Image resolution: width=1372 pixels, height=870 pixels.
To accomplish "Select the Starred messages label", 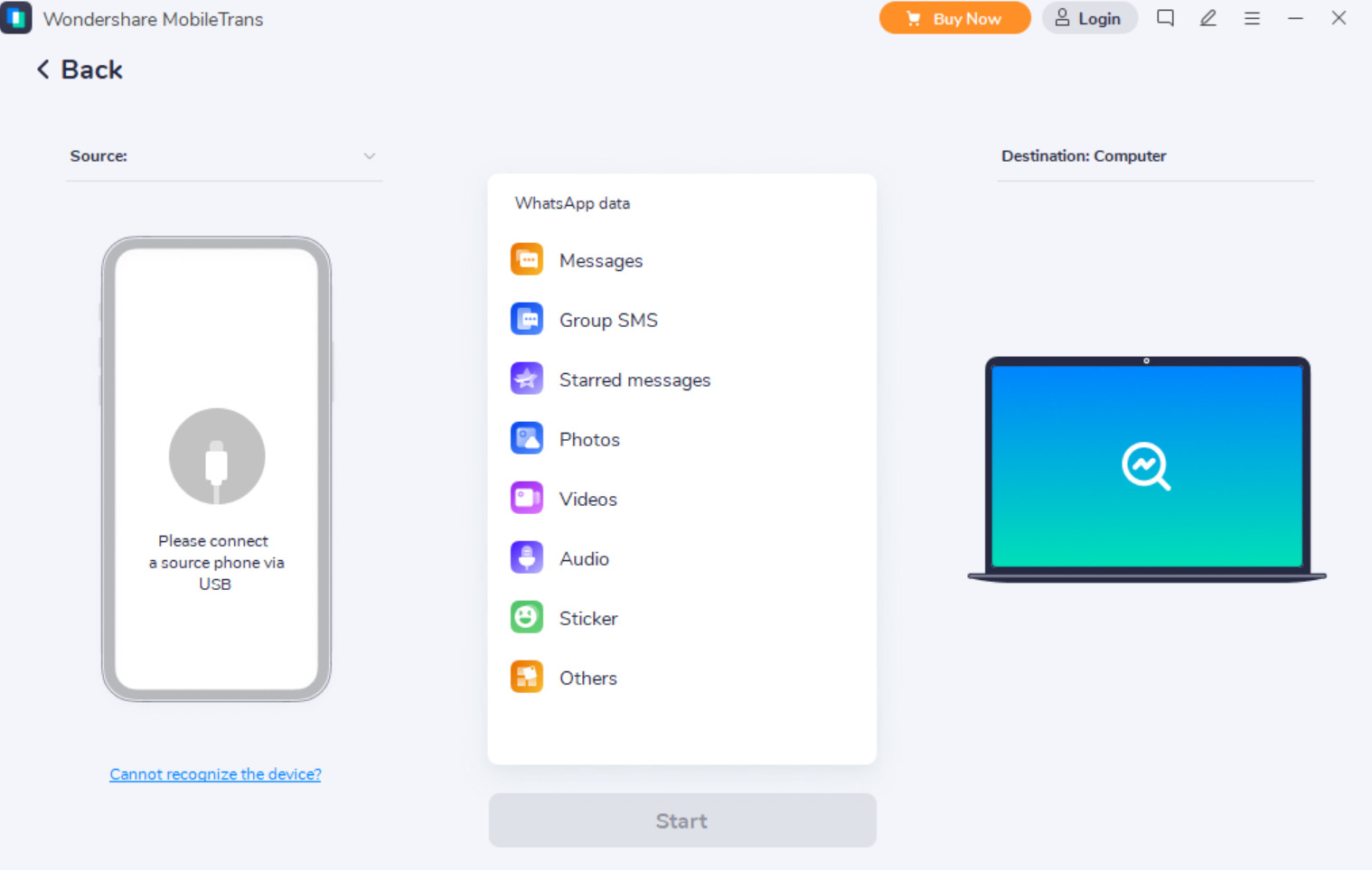I will click(x=634, y=380).
